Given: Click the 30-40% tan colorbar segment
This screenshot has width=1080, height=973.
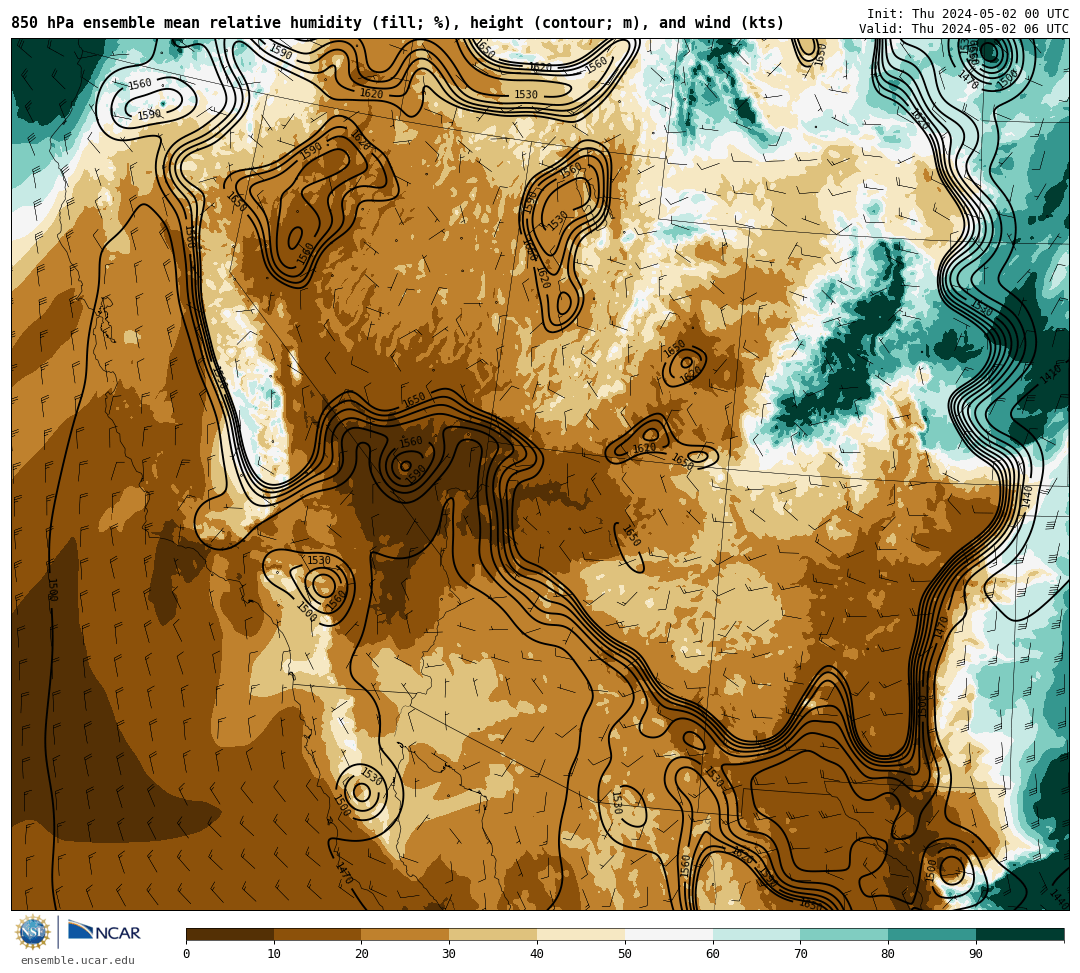Looking at the screenshot, I should pos(493,934).
